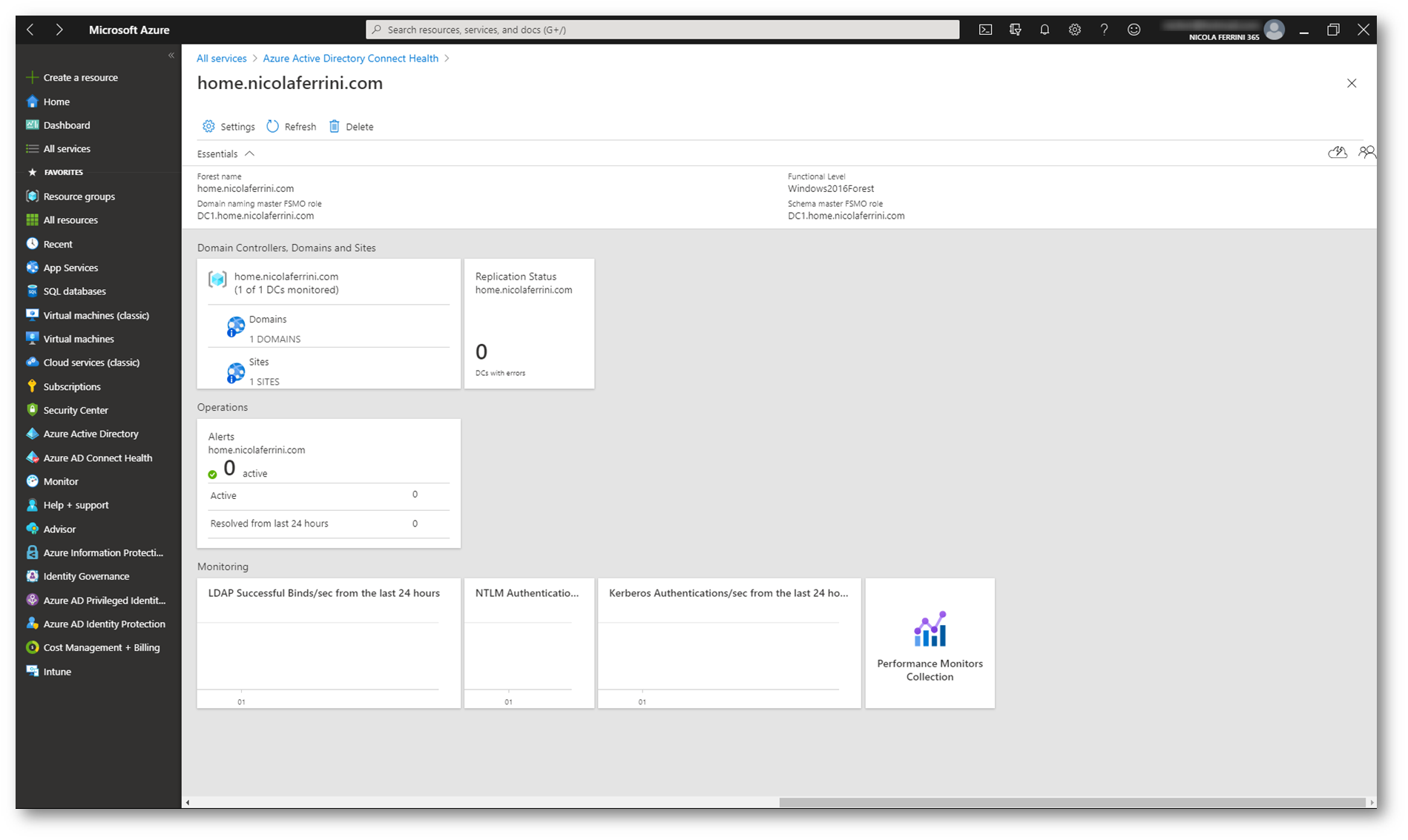Click the cloud quick start icon in Essentials

(1338, 152)
